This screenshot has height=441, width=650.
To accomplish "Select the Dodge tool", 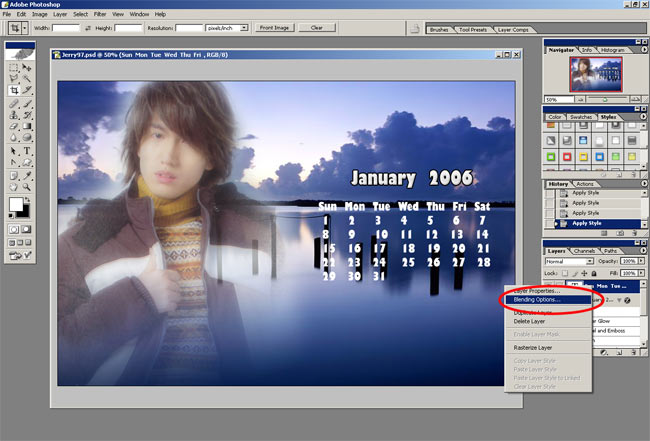I will coord(27,137).
